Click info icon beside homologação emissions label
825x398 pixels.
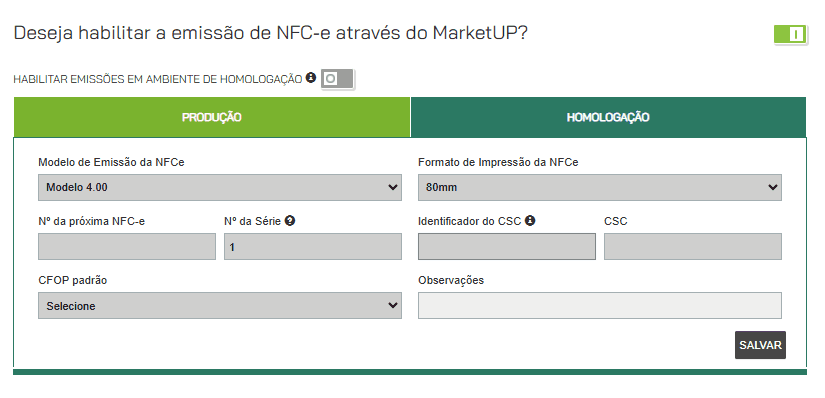coord(311,78)
